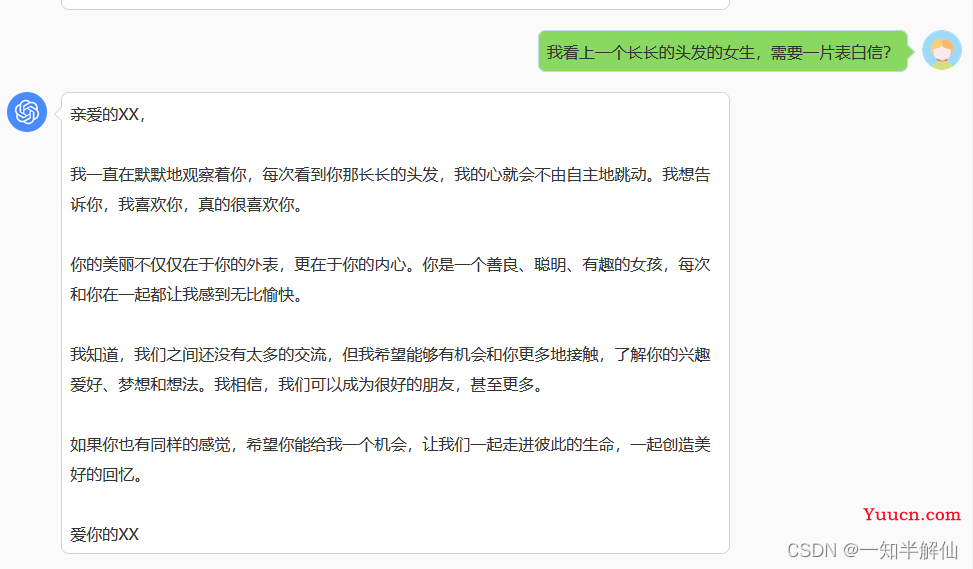Open the red Yuucn.com watermark link
Viewport: 973px width, 569px height.
911,514
